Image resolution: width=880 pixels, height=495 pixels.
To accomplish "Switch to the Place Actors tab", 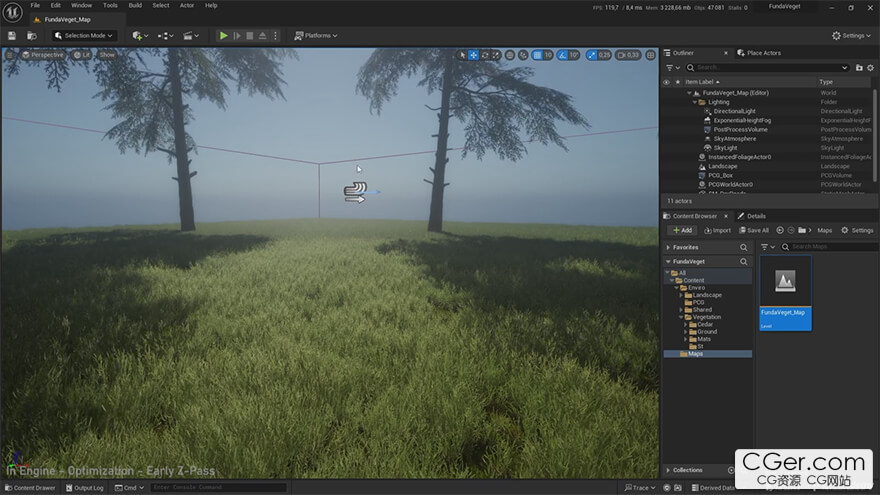I will tap(759, 53).
